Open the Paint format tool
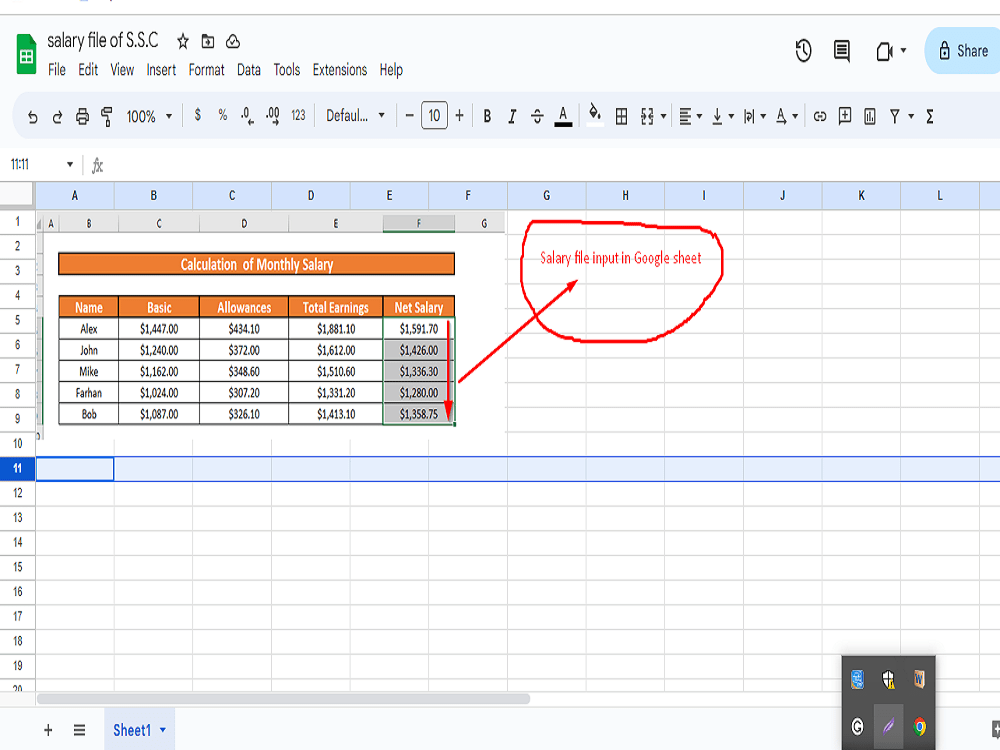Image resolution: width=1000 pixels, height=750 pixels. 105,116
